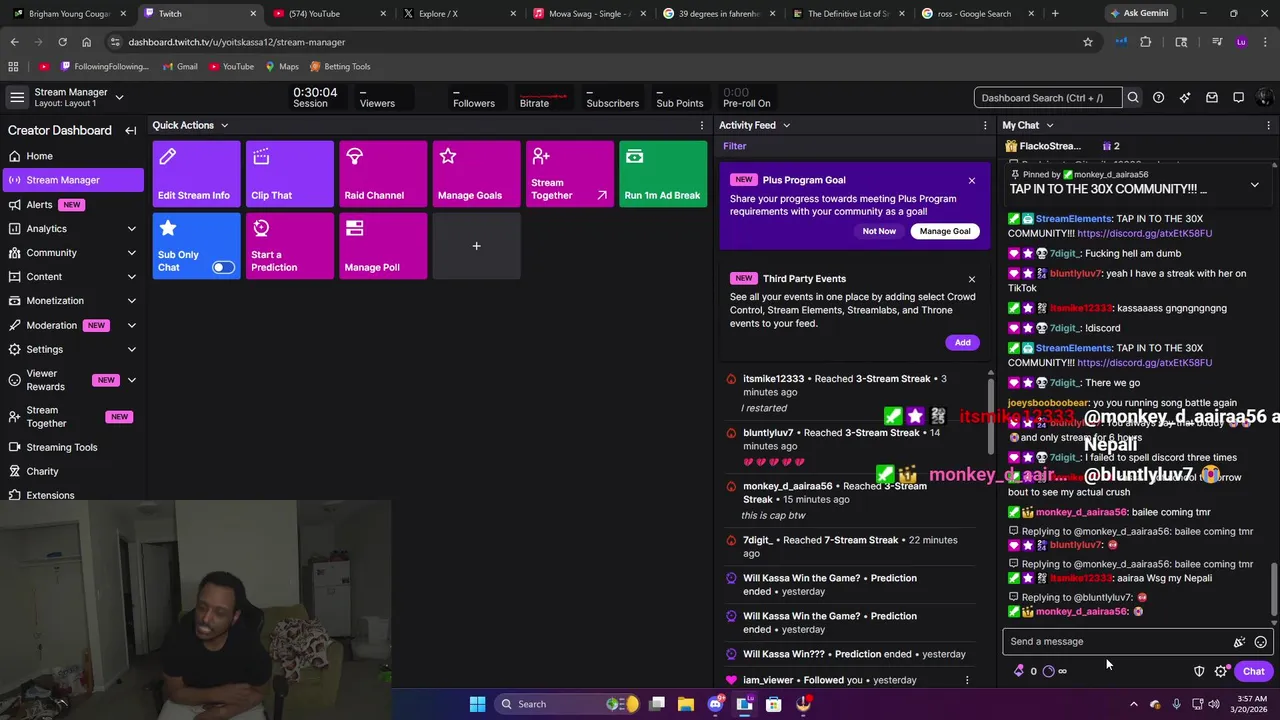
Task: Open the Manage Poll quick action
Action: (383, 246)
